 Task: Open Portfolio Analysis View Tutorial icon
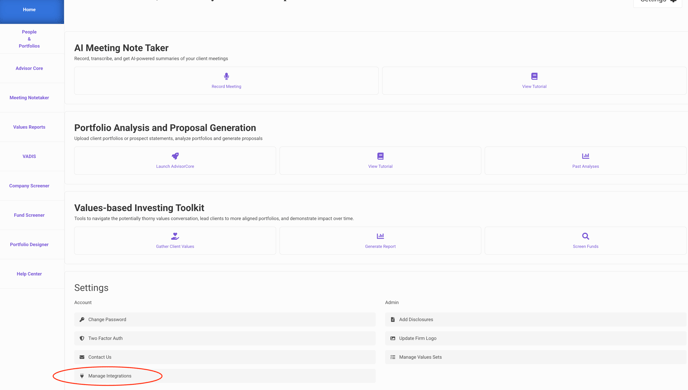tap(380, 156)
